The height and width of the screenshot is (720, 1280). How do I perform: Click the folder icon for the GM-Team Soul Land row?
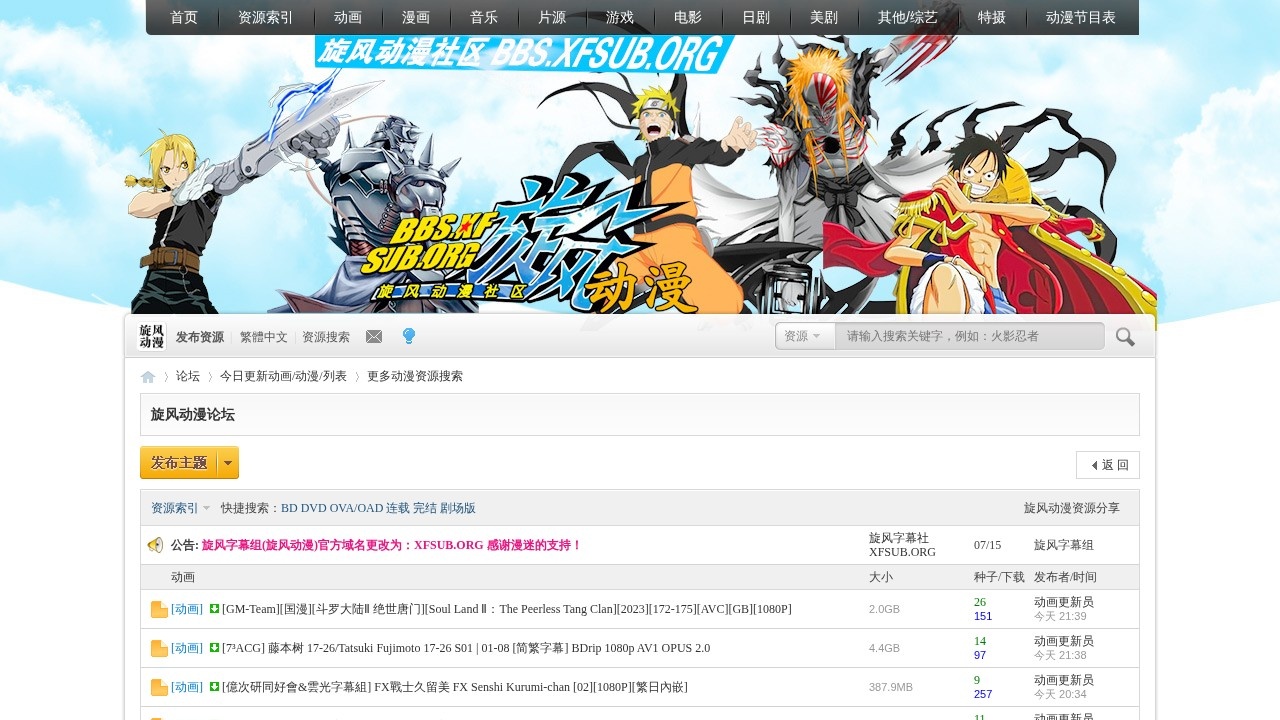(159, 609)
